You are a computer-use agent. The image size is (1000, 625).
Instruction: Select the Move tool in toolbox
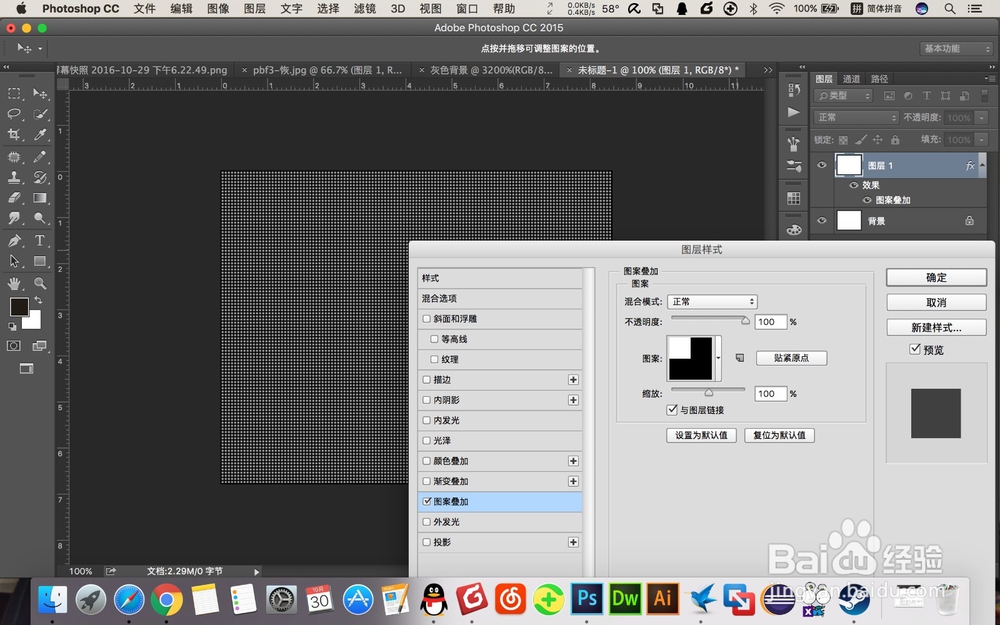[x=40, y=94]
